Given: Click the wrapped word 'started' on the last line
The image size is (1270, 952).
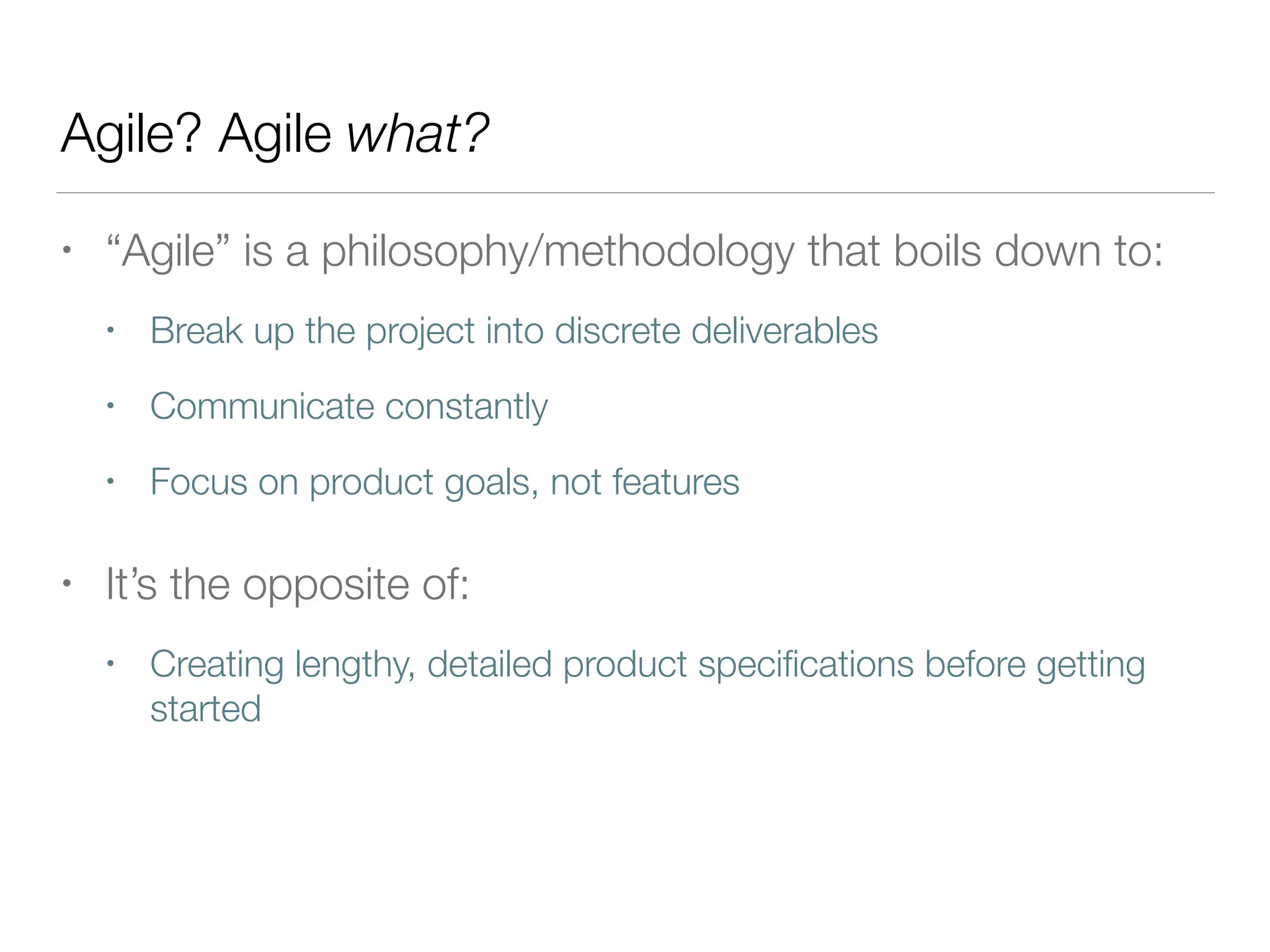Looking at the screenshot, I should 205,709.
